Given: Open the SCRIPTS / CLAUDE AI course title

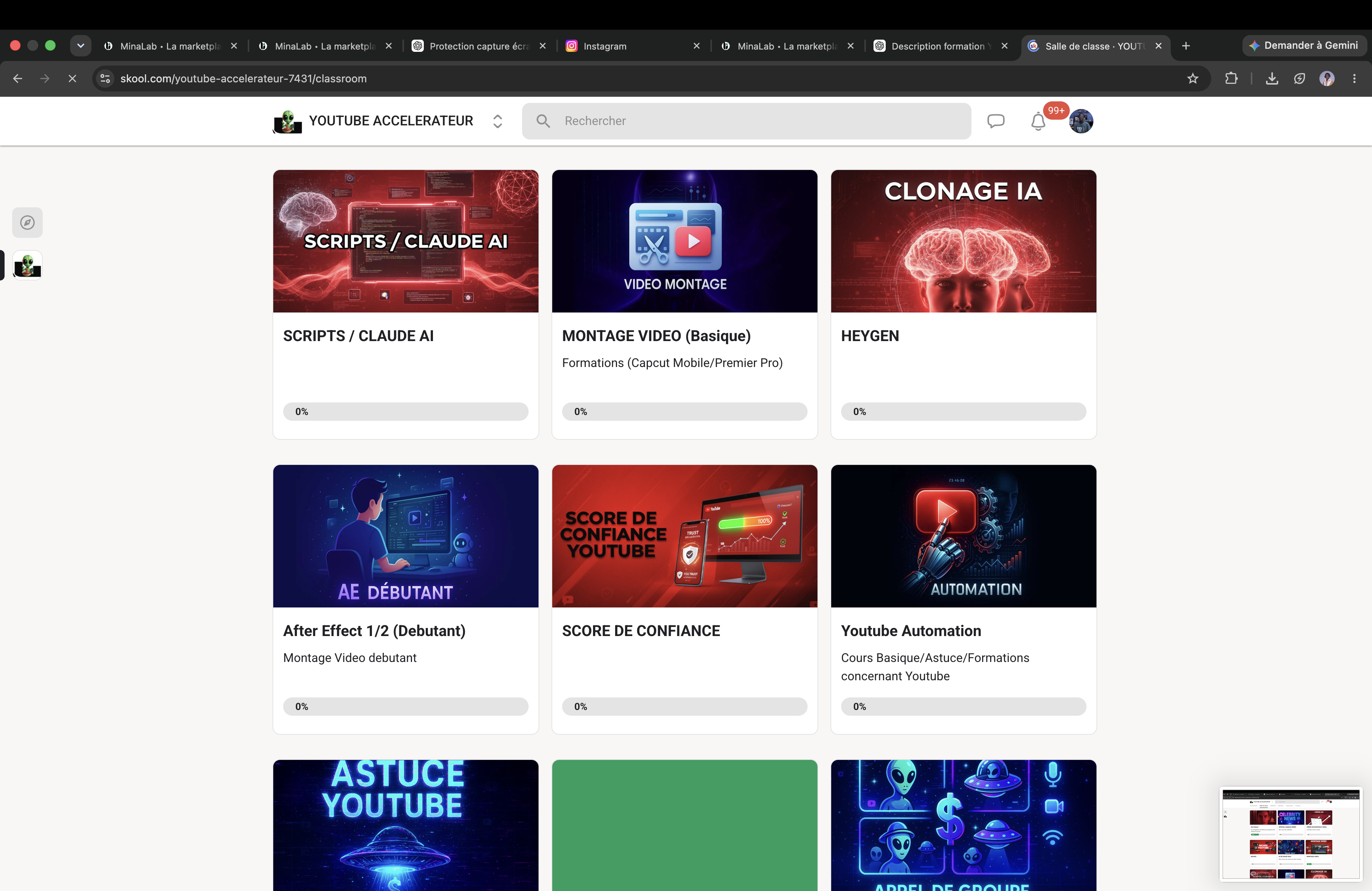Looking at the screenshot, I should point(358,336).
